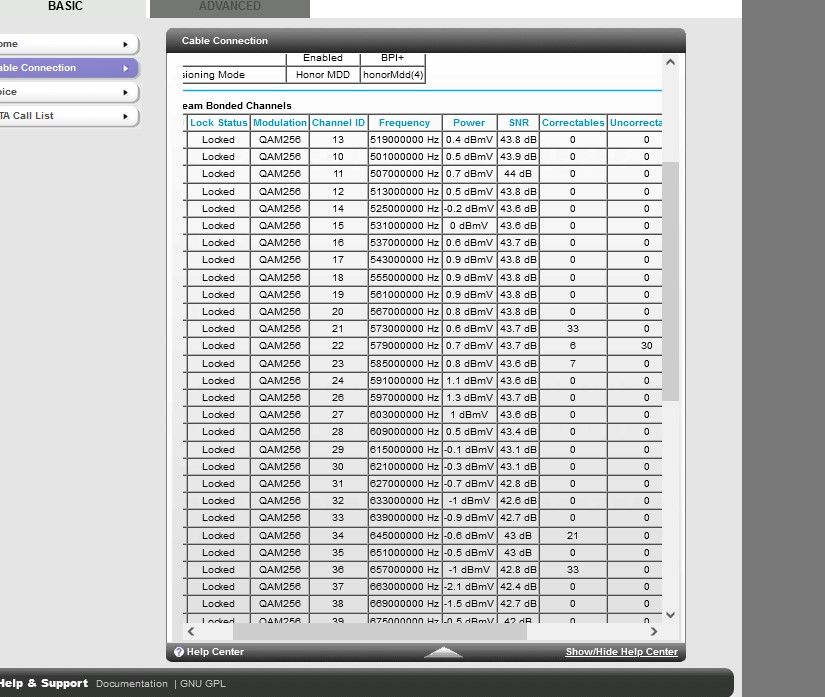Click the vertical scrollbar thumb

click(670, 280)
